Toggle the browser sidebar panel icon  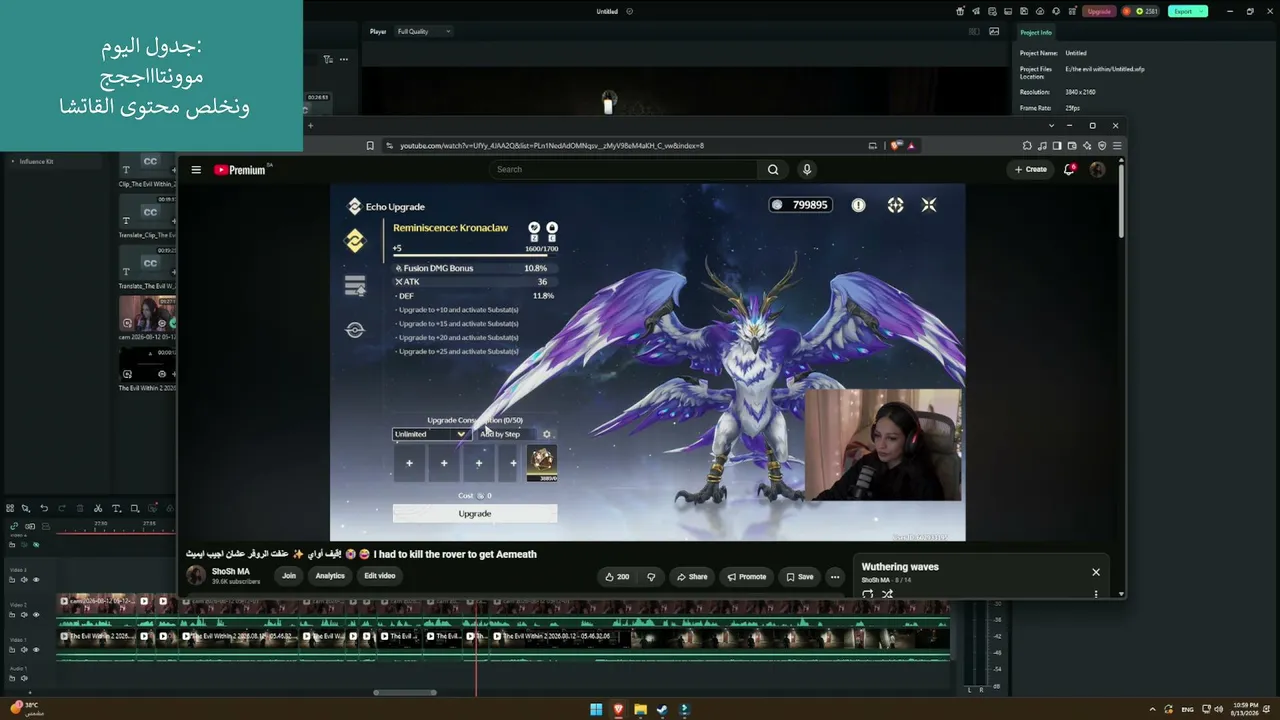[1057, 146]
